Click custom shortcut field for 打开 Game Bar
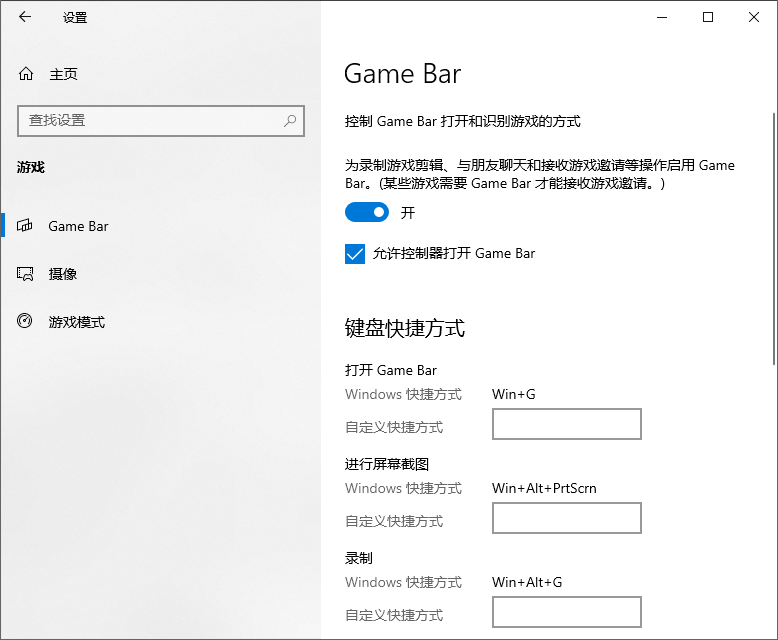 pos(567,424)
